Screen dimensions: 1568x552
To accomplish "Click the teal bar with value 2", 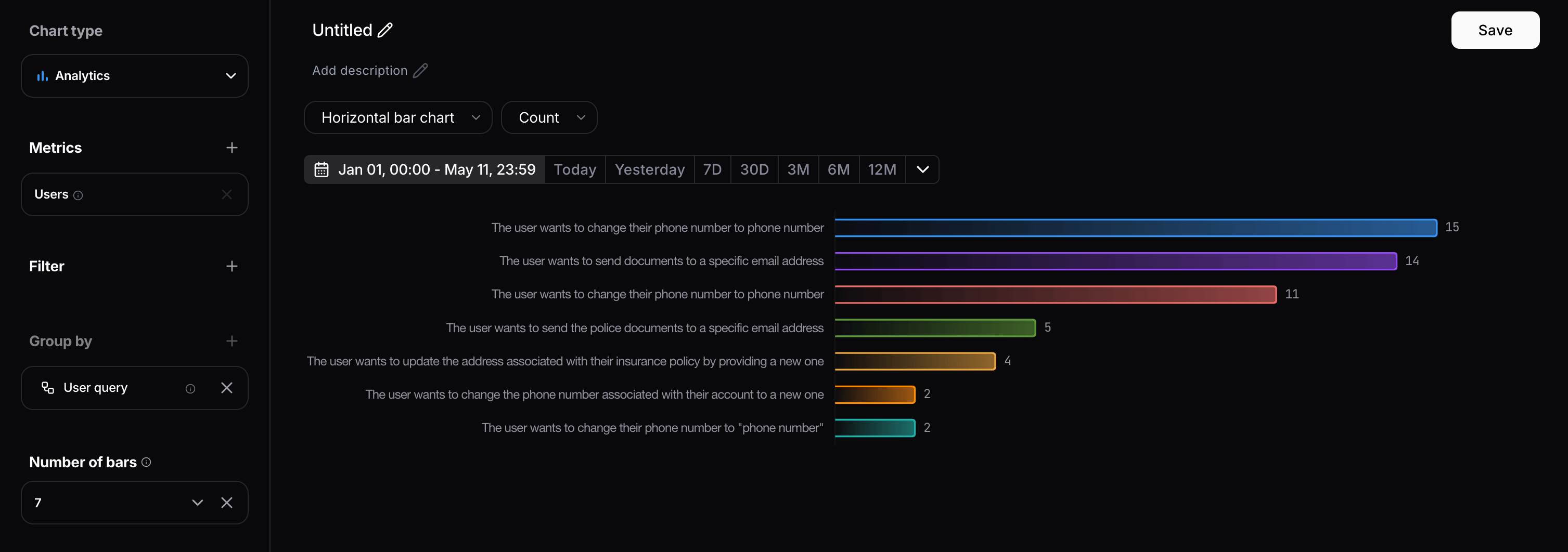I will pos(875,428).
